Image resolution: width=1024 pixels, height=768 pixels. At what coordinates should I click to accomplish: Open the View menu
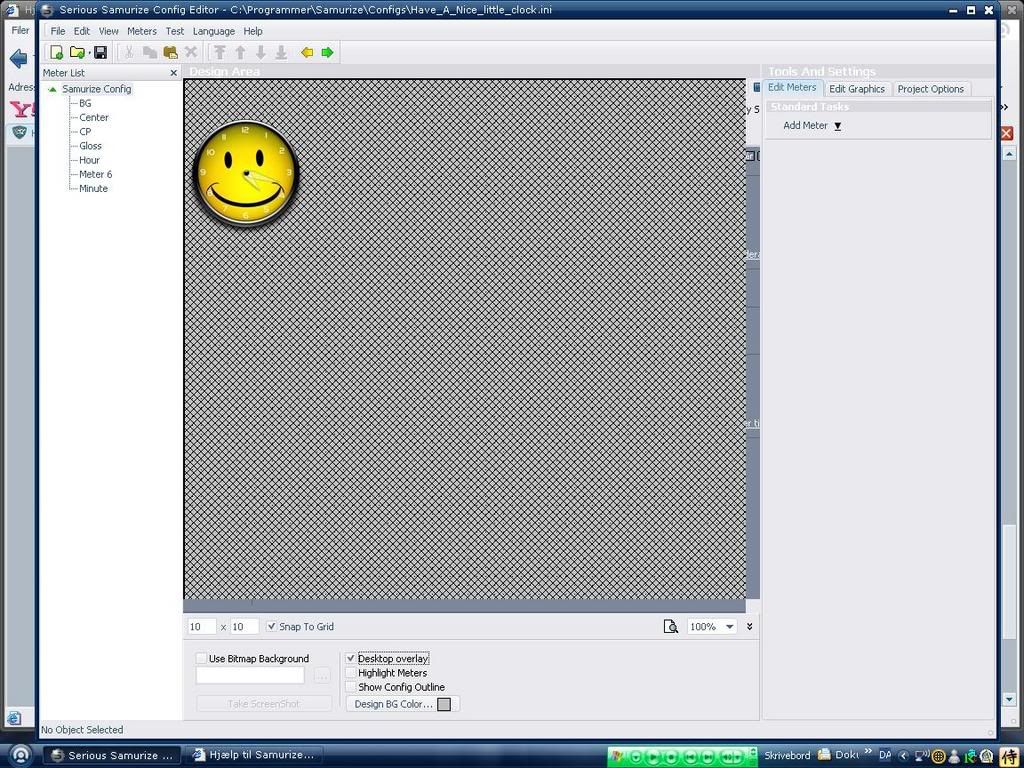[x=108, y=31]
